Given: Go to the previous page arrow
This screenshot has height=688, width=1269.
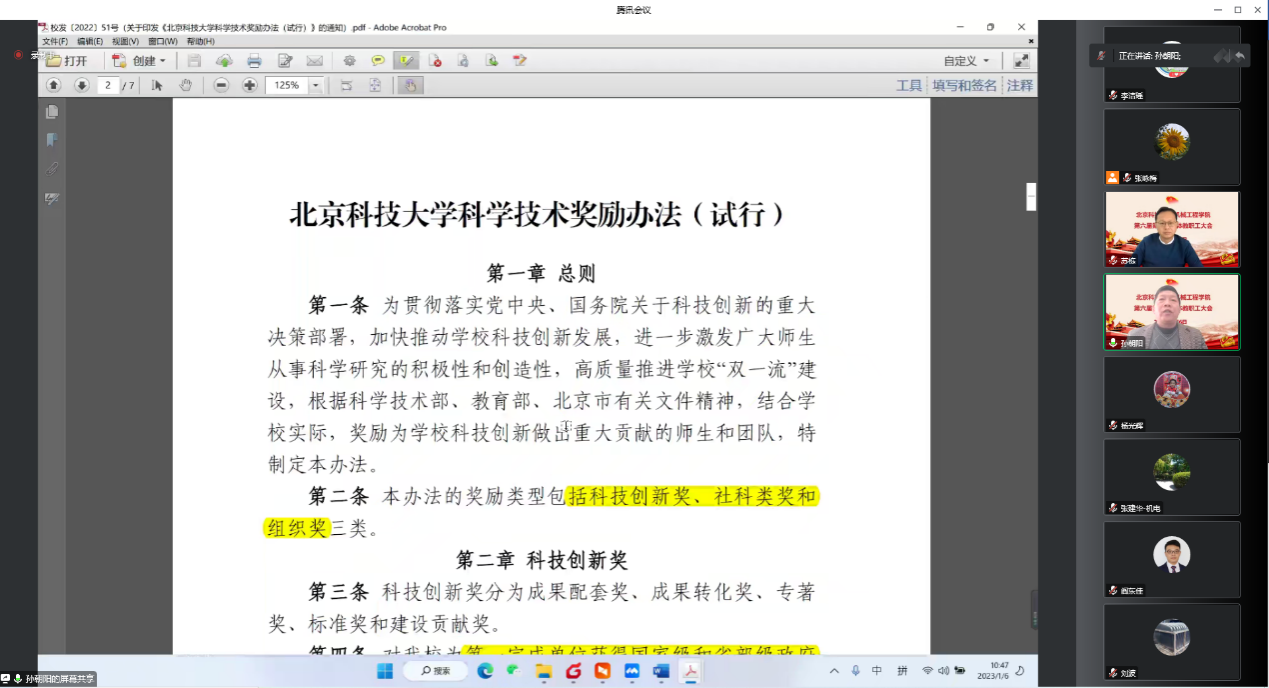Looking at the screenshot, I should pyautogui.click(x=54, y=86).
